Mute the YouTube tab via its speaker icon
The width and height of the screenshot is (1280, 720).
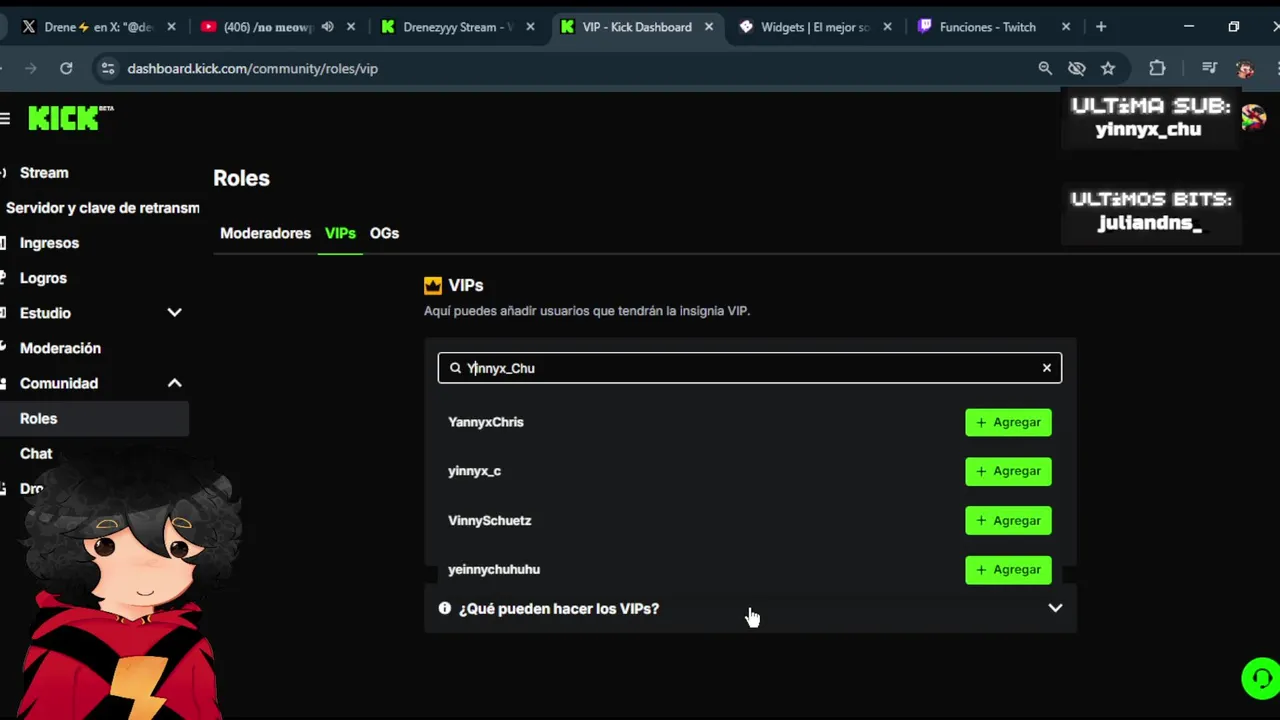327,27
